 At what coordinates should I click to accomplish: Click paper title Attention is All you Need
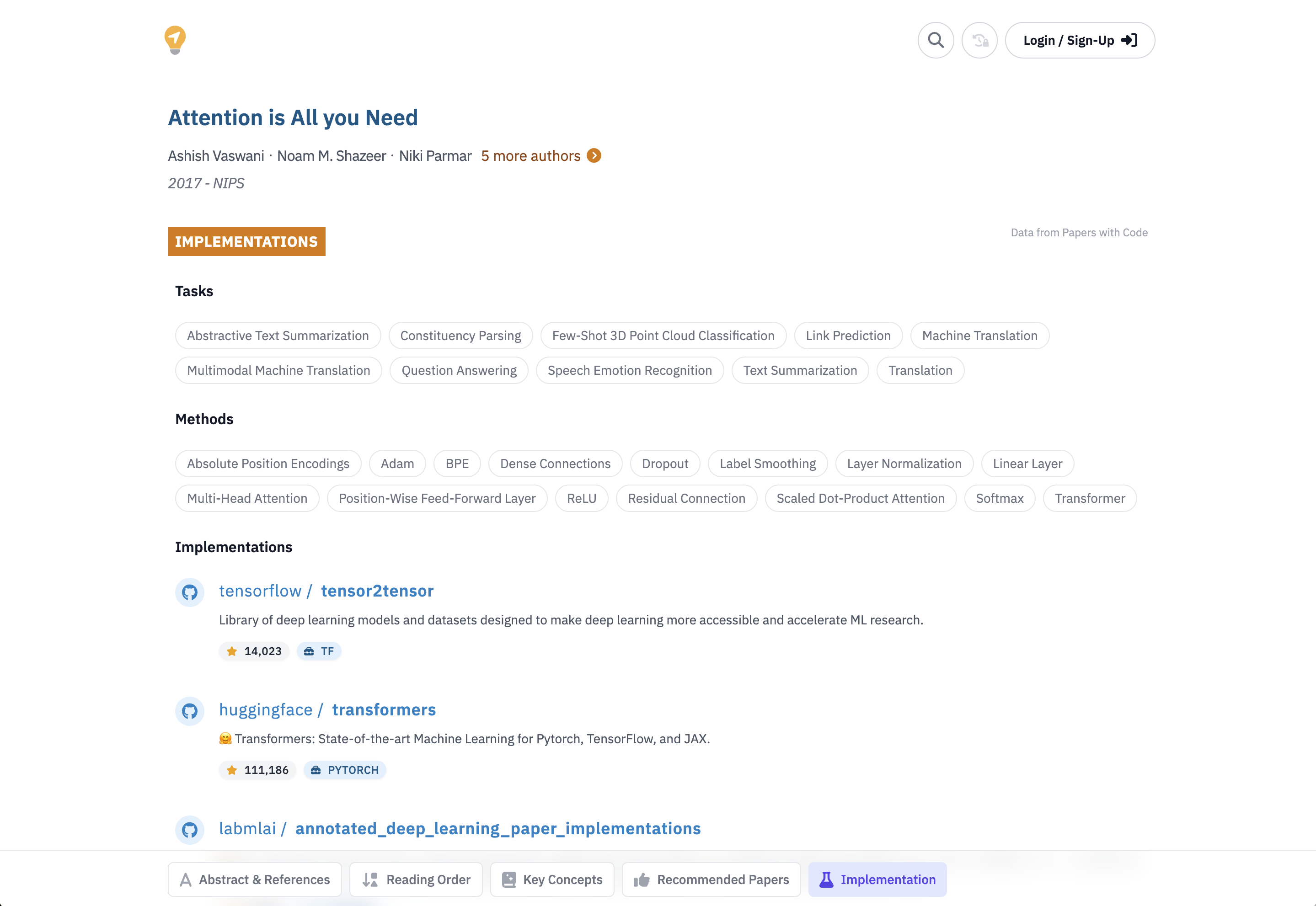[293, 117]
